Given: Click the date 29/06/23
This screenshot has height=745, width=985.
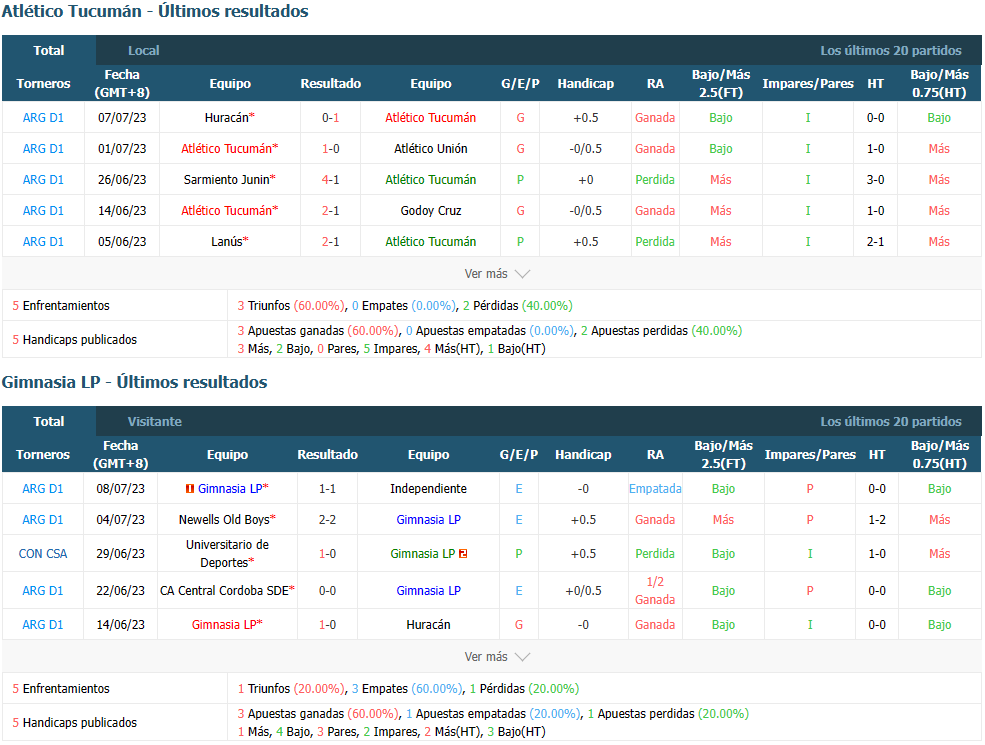Looking at the screenshot, I should click(x=121, y=554).
